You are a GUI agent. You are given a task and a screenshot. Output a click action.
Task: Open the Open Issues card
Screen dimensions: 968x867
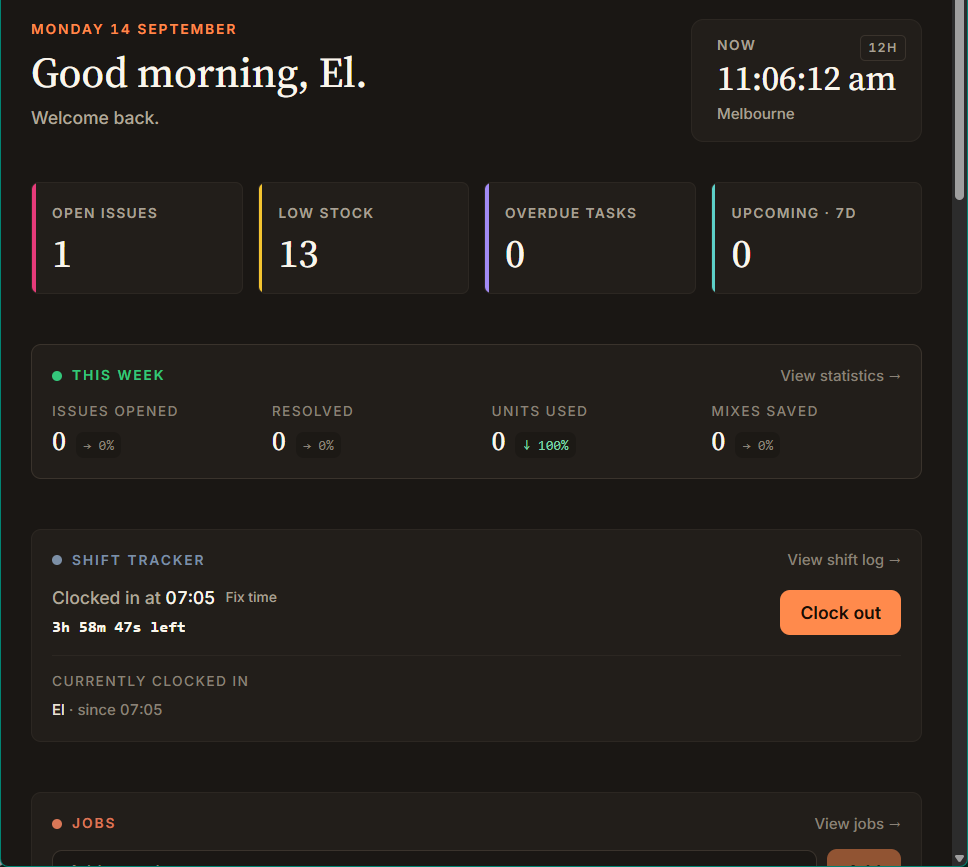[137, 238]
